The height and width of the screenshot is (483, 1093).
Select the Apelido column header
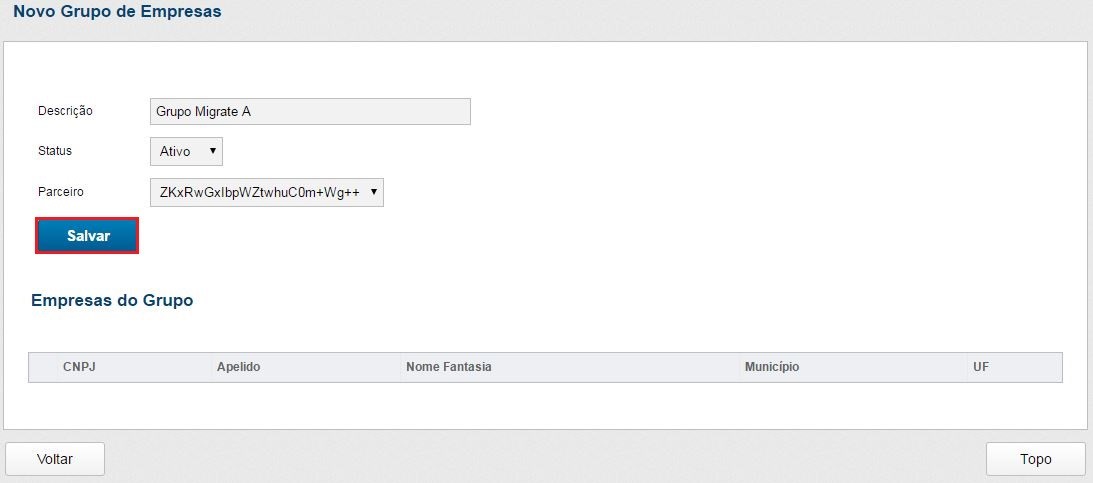(238, 367)
